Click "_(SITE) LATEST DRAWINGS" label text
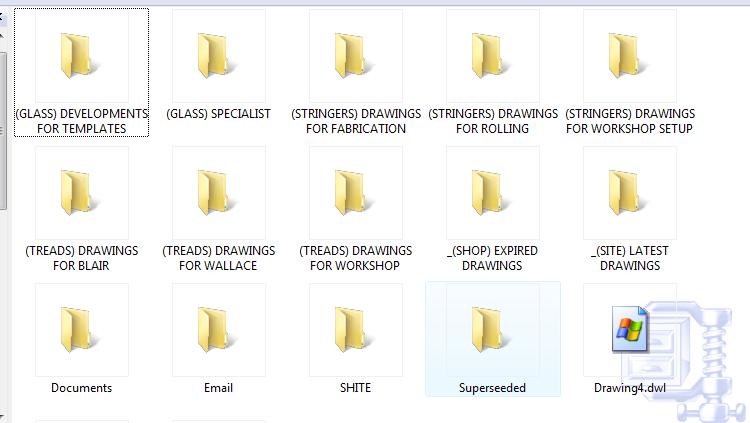The width and height of the screenshot is (750, 423). click(x=630, y=258)
